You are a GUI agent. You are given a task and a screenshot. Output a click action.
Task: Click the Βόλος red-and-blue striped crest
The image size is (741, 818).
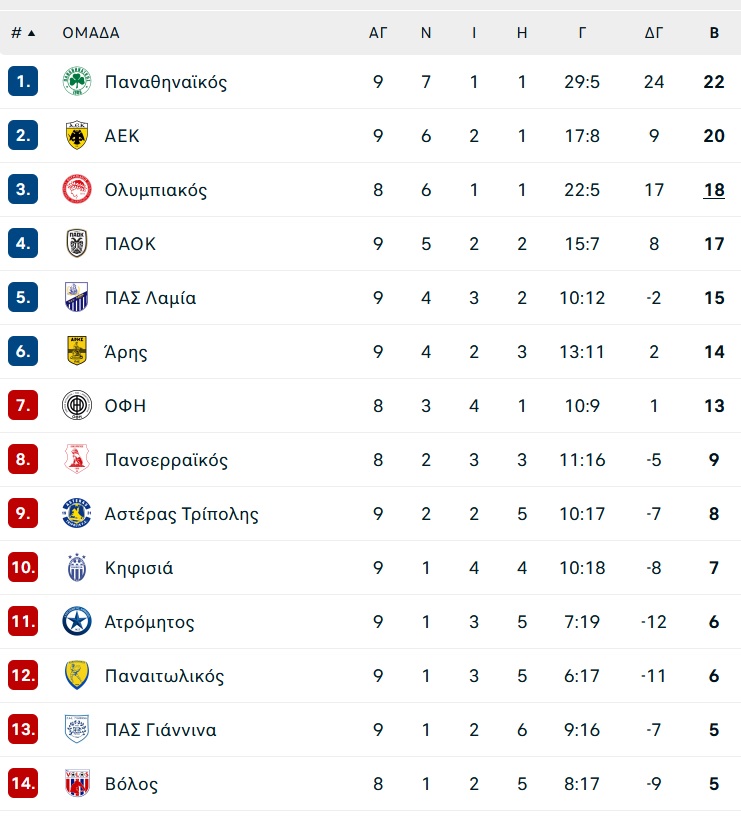coord(77,783)
